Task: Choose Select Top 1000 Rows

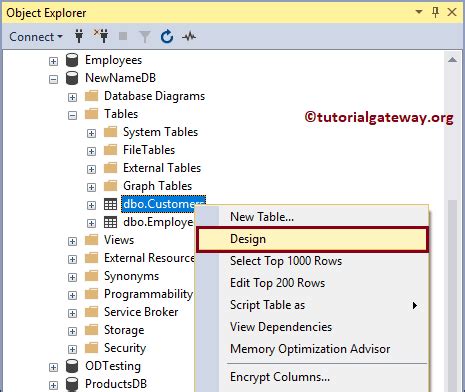Action: (x=312, y=261)
